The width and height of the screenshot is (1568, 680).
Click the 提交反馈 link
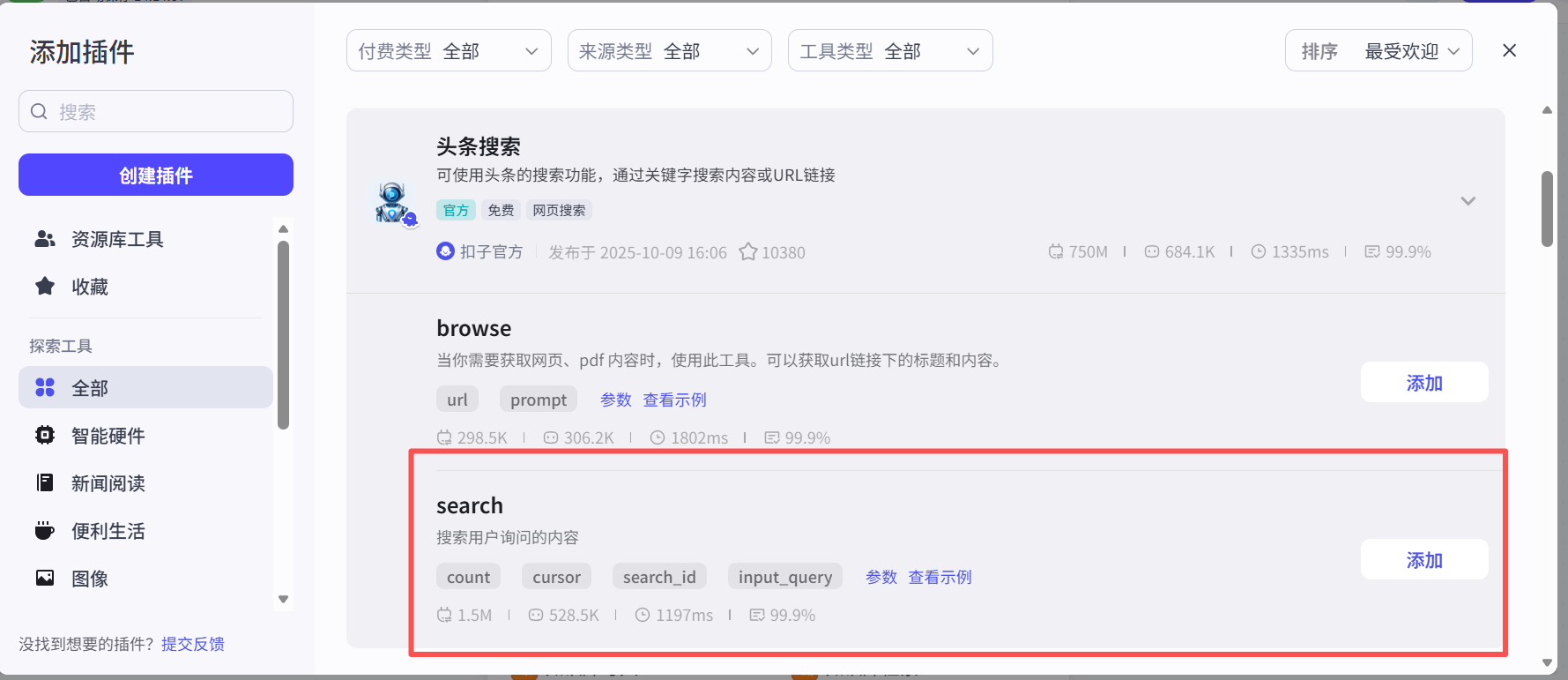[x=193, y=644]
